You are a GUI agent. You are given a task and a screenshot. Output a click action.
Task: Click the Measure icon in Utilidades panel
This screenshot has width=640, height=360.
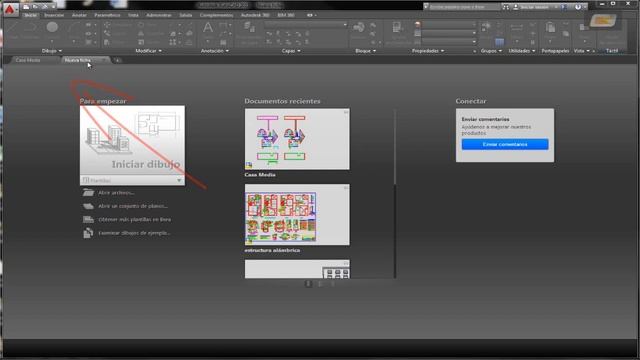tap(517, 28)
